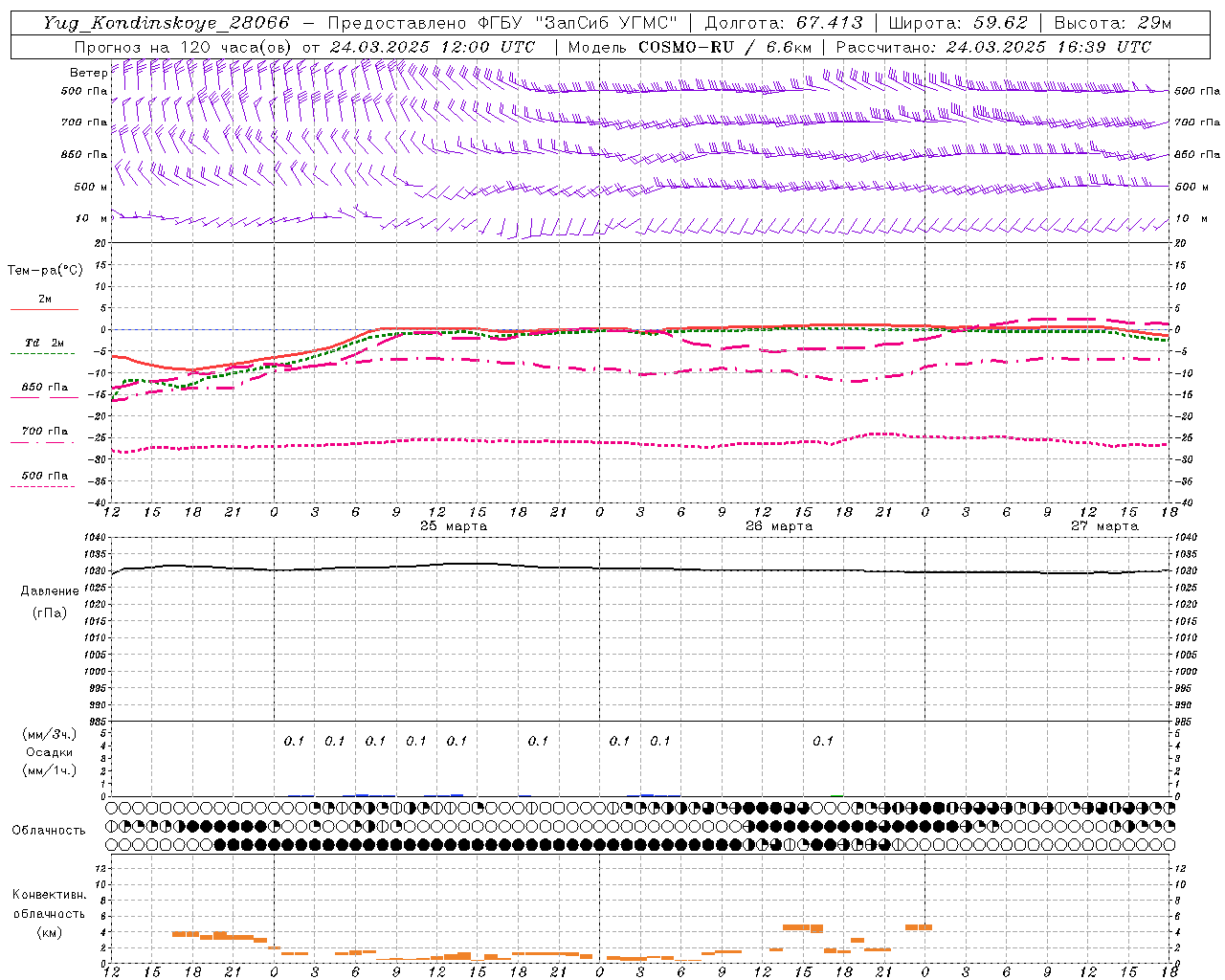The image size is (1225, 980).
Task: Click the 27 марта date label
Action: pos(1104,526)
